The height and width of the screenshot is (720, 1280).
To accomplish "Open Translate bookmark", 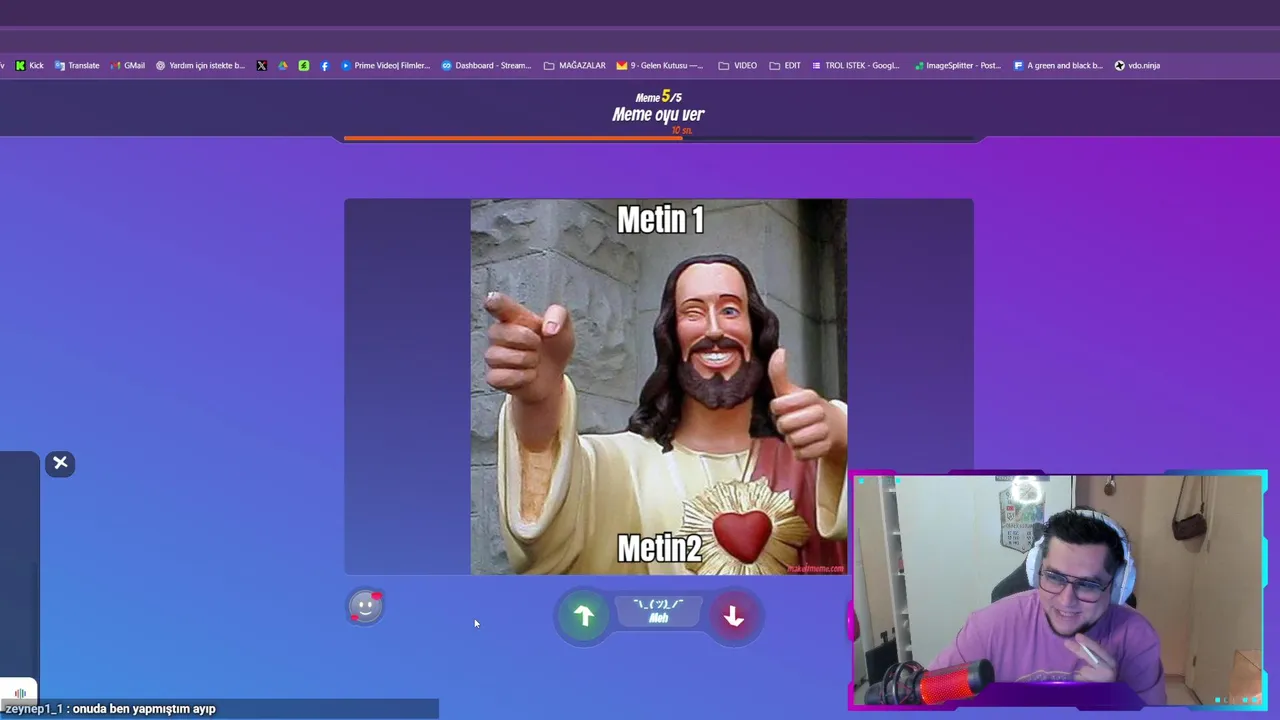I will pos(77,66).
